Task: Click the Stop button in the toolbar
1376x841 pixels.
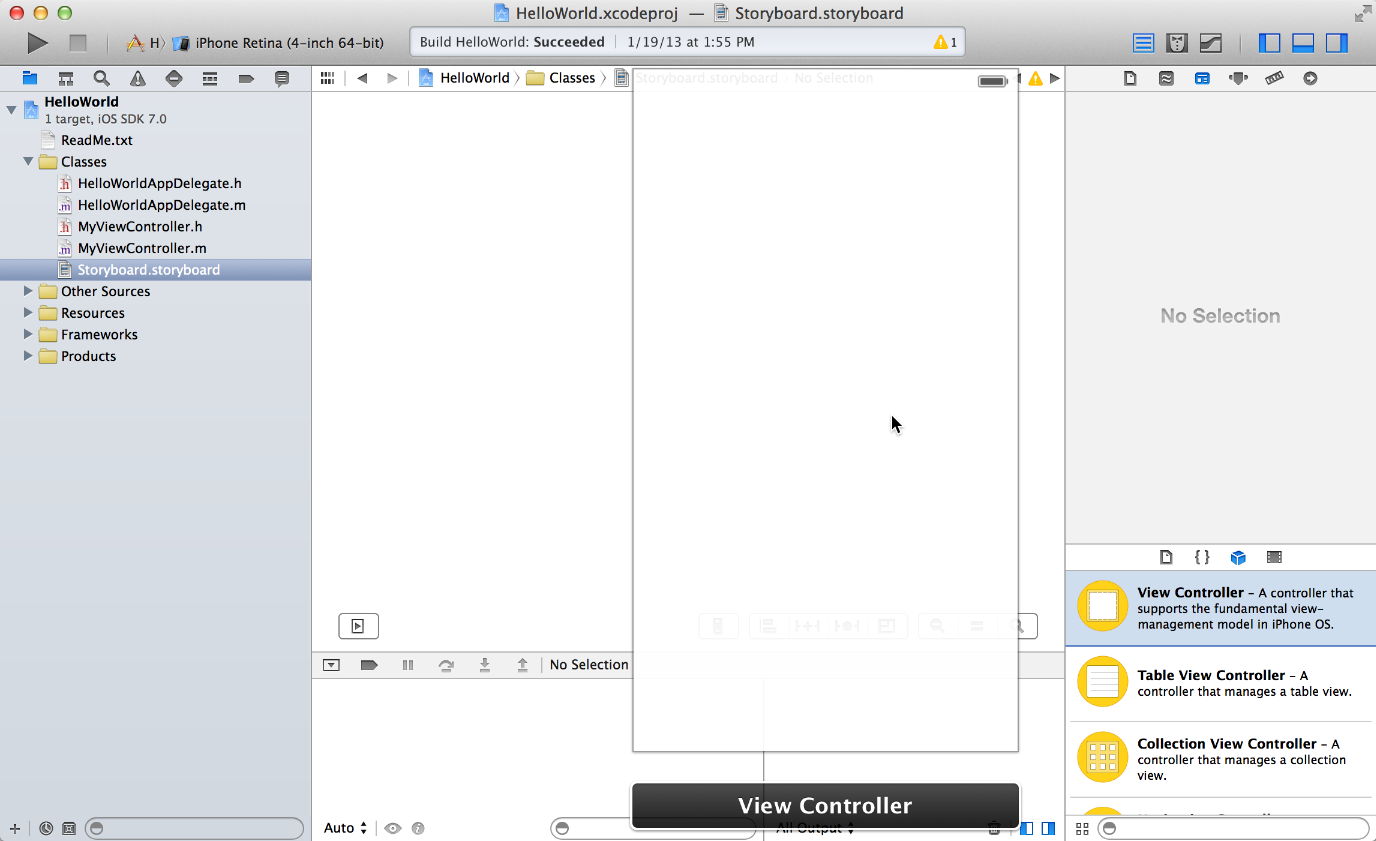Action: 78,43
